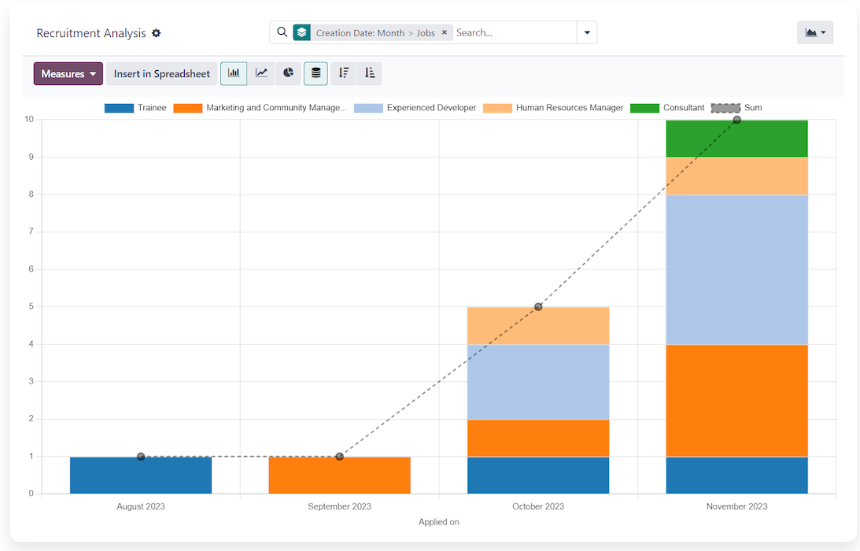Open the graph view switcher dropdown

click(x=814, y=32)
